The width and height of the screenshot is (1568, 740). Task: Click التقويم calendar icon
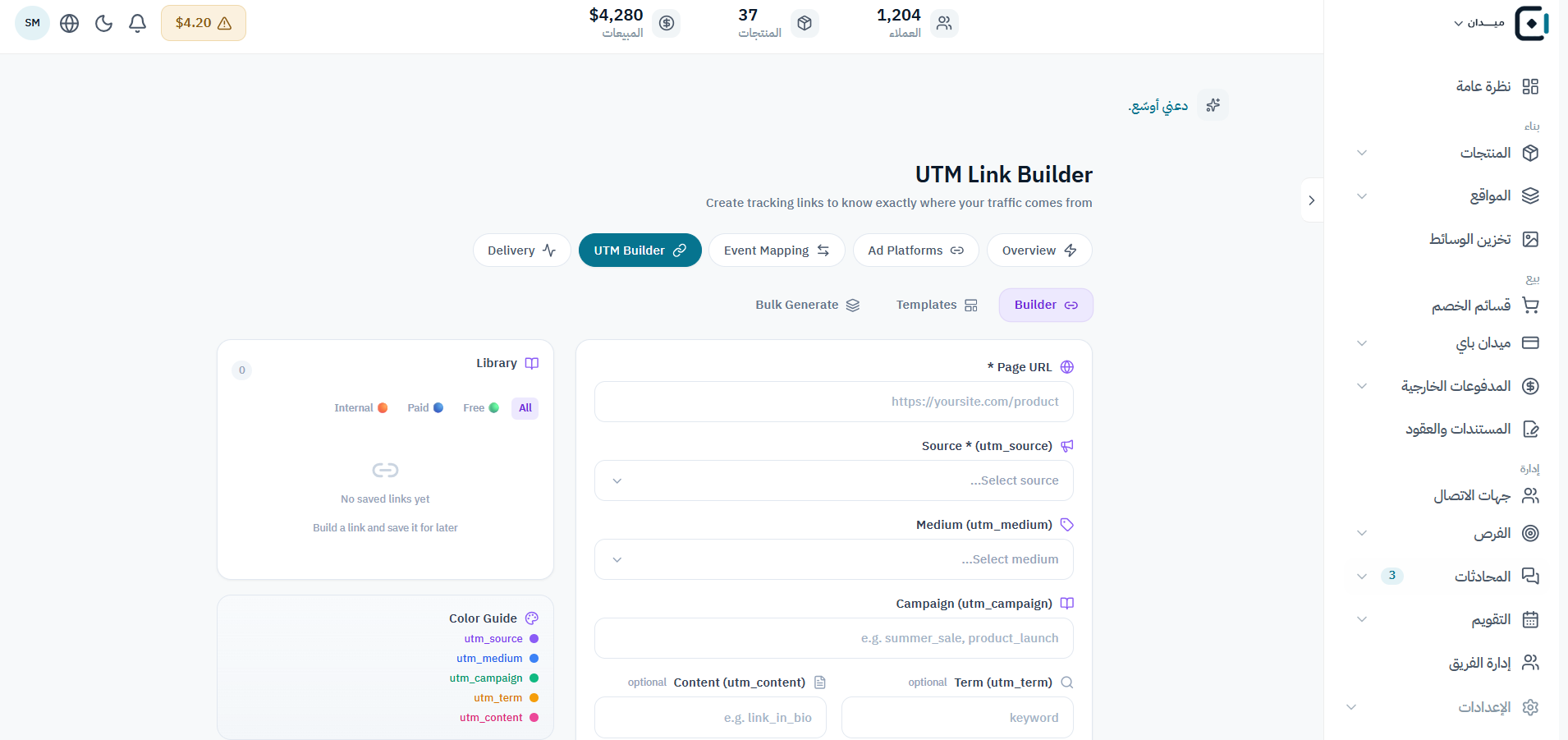1530,619
